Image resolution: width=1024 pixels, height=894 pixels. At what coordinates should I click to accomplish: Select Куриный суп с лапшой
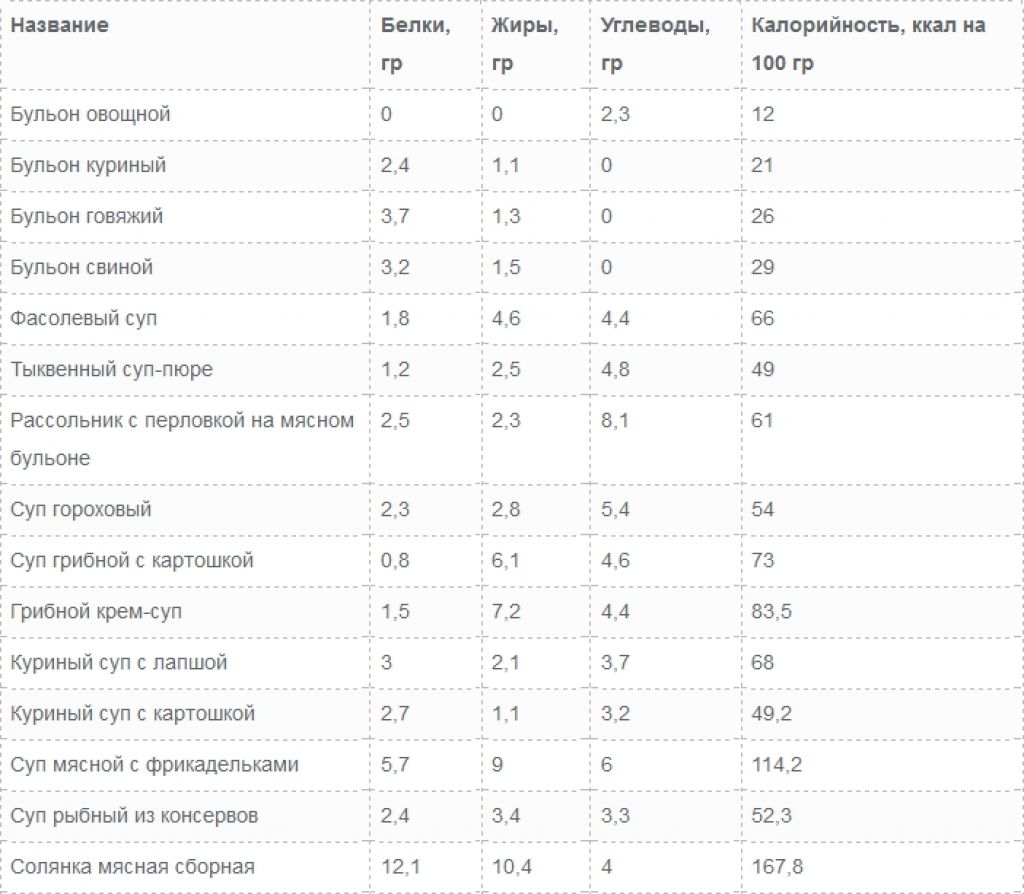click(x=119, y=662)
